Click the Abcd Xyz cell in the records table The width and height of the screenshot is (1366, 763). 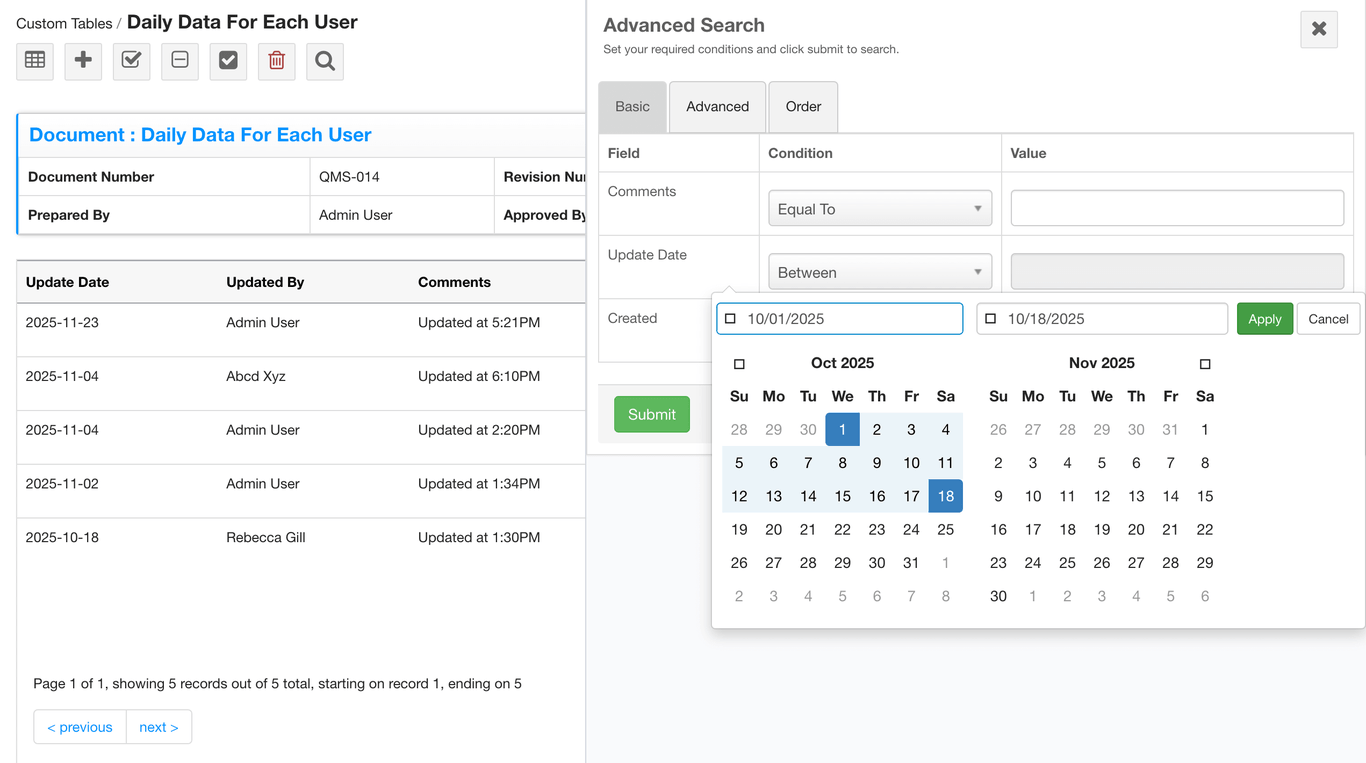(x=256, y=377)
